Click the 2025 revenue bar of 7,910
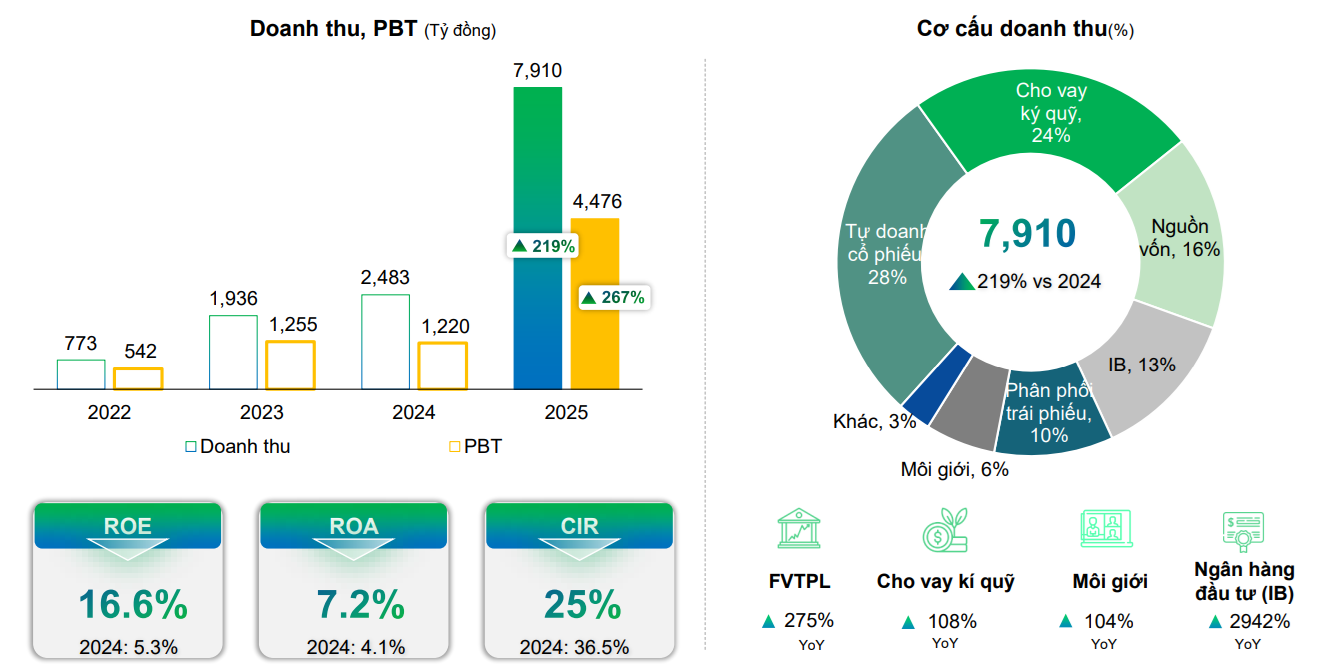Screen dimensions: 1335x664 [538, 238]
